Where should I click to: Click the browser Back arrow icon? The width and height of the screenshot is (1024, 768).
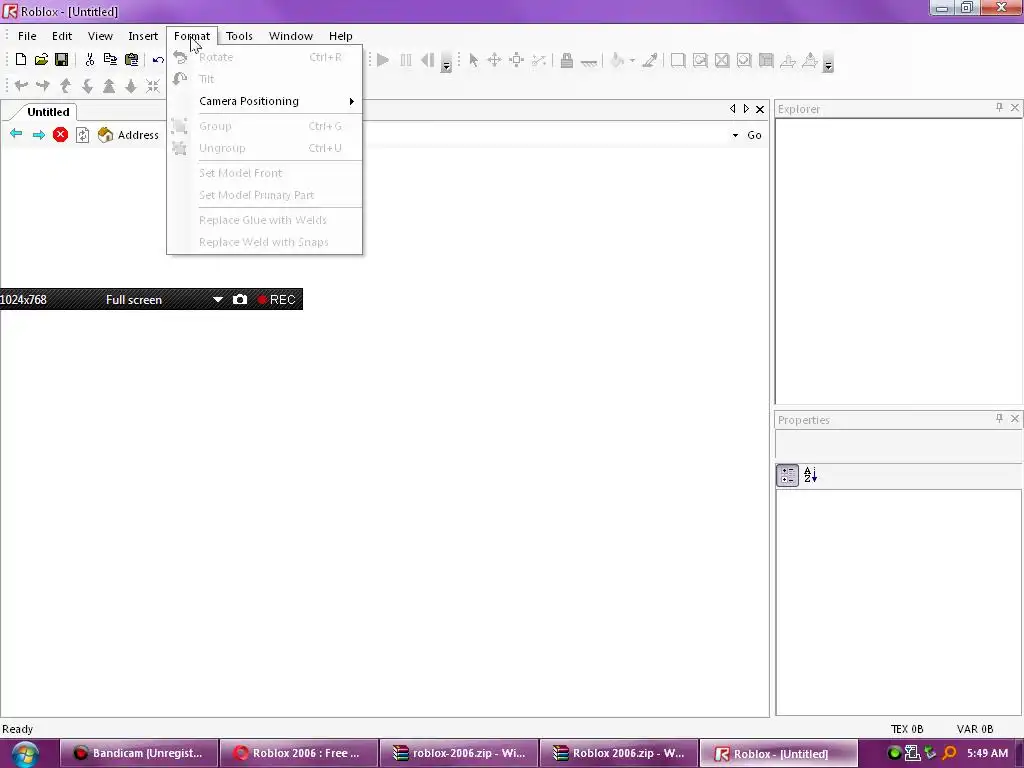16,135
